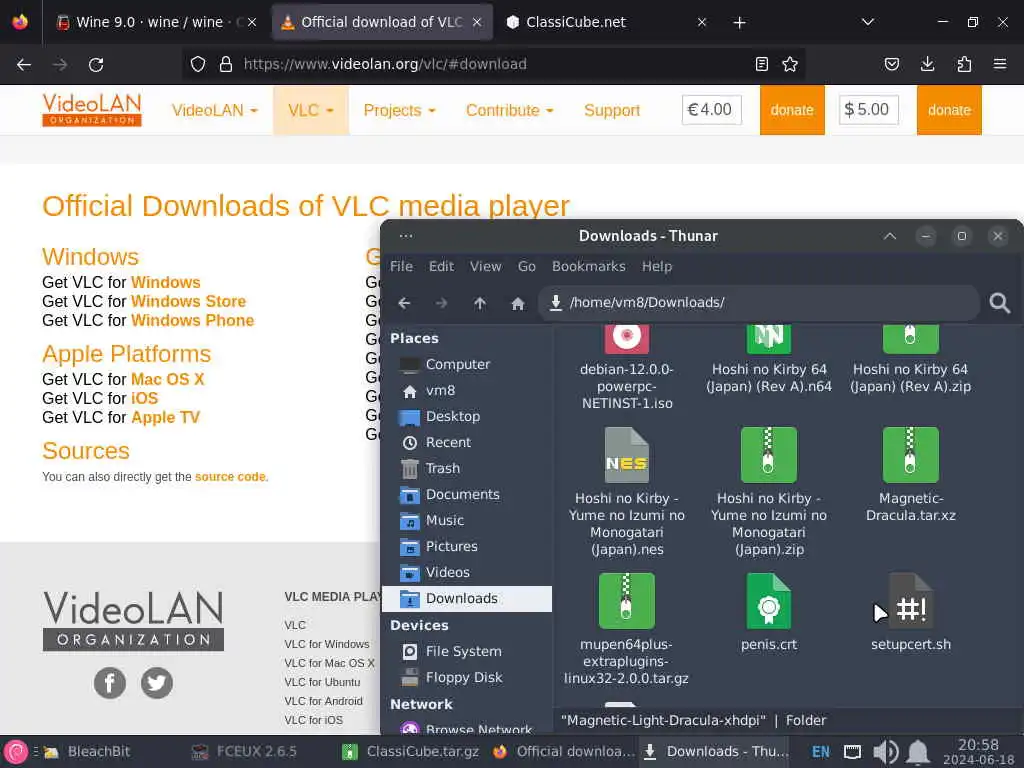Toggle reader view icon in address bar
The image size is (1024, 768).
(761, 64)
